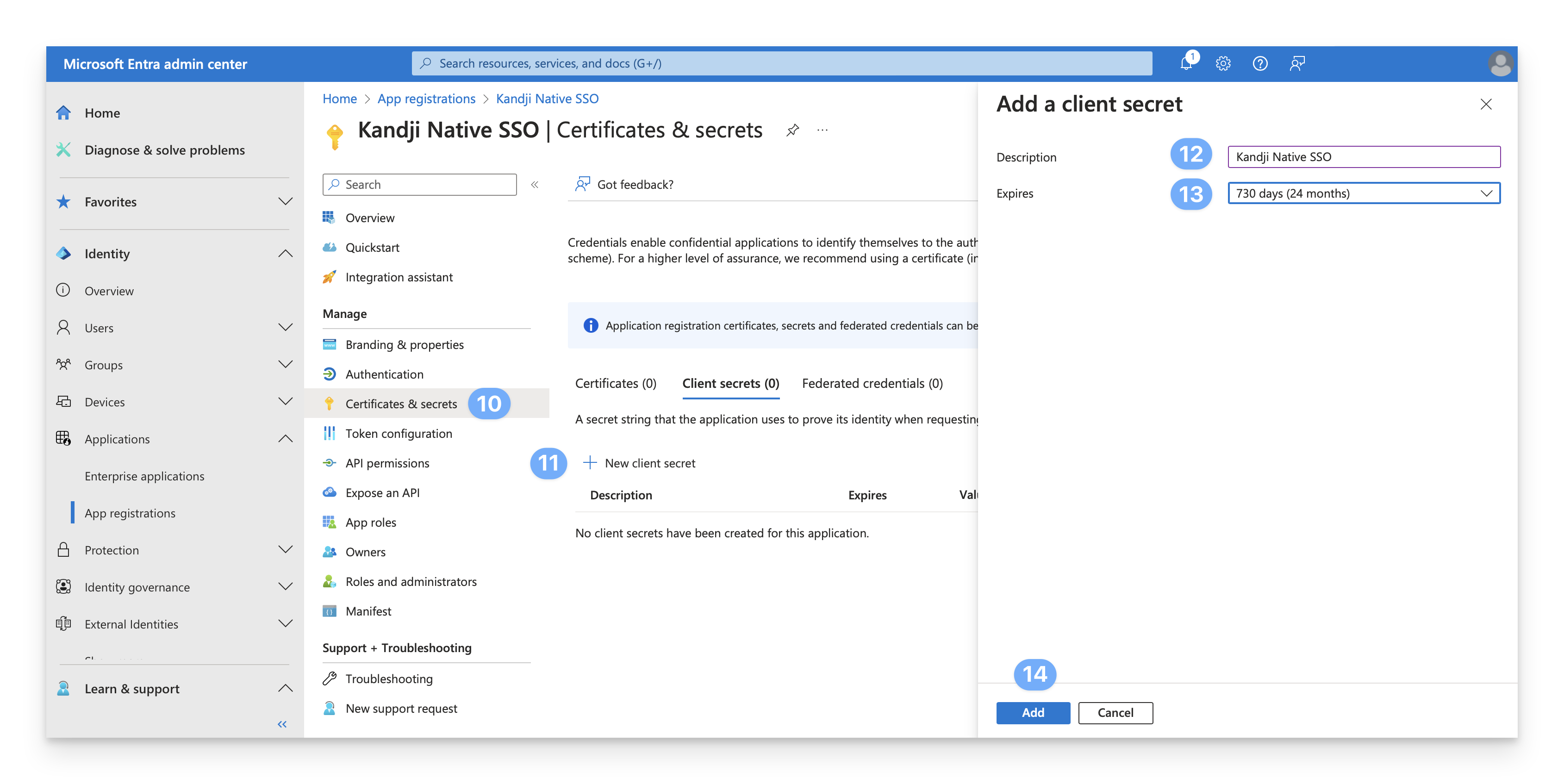This screenshot has height=784, width=1564.
Task: Focus the Description input field
Action: pos(1364,157)
